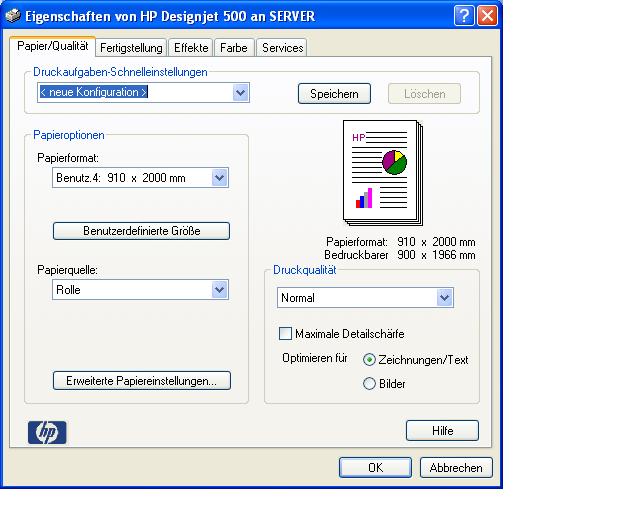Click the Löschen button
Viewport: 640px width, 512px height.
tap(424, 94)
